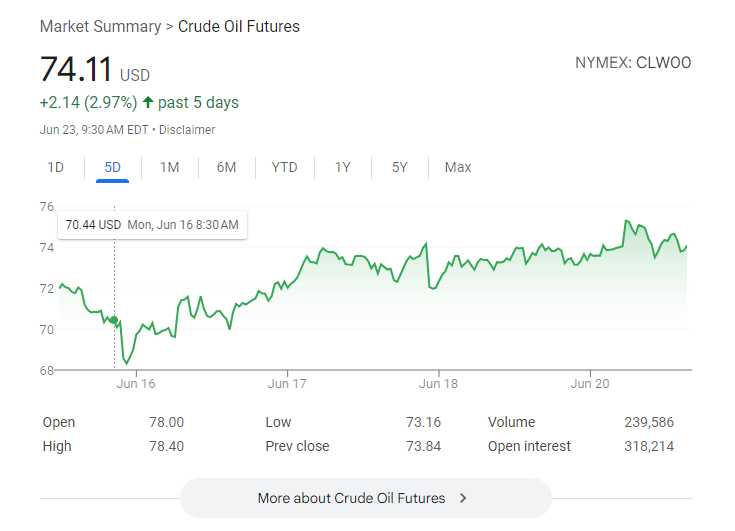Click the Open interest value 318,214

649,446
